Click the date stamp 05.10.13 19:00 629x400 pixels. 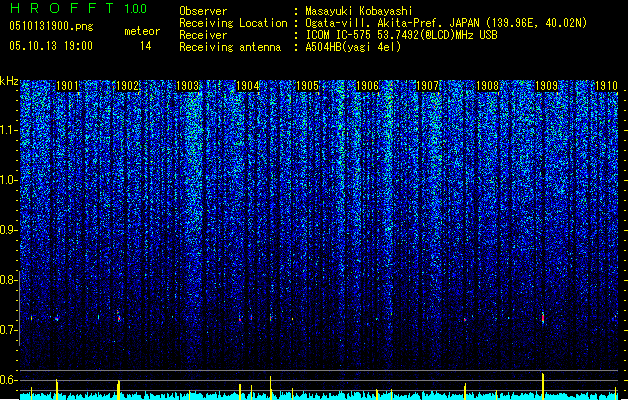coord(51,46)
